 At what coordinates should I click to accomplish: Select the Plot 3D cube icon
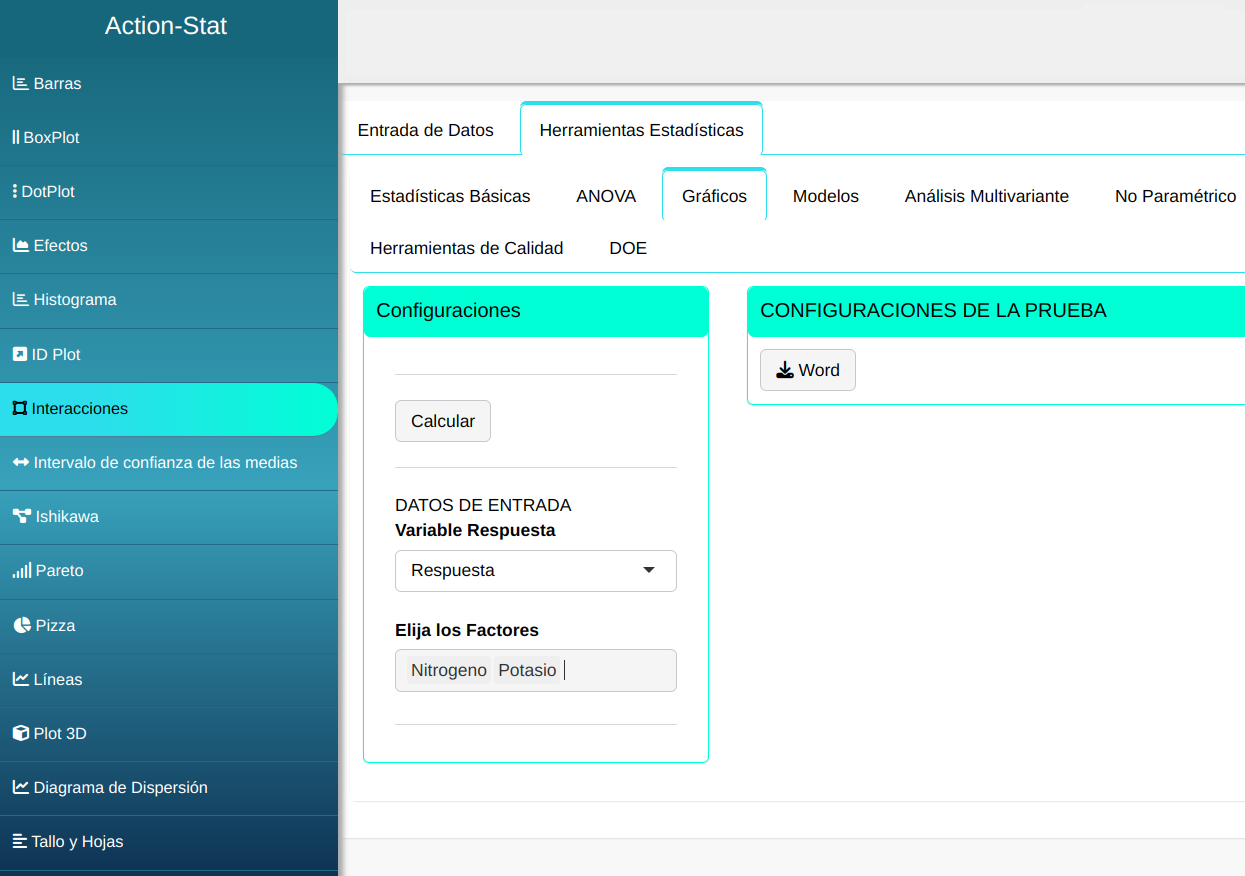(x=20, y=734)
